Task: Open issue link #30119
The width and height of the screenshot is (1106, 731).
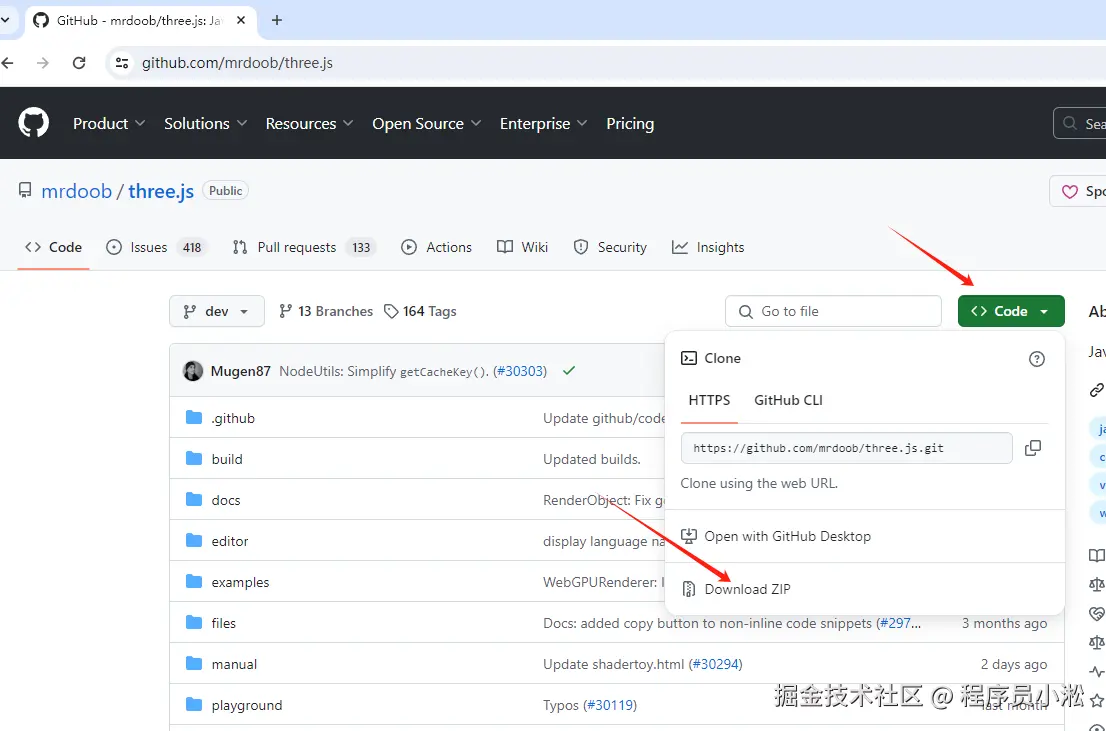Action: (x=610, y=705)
